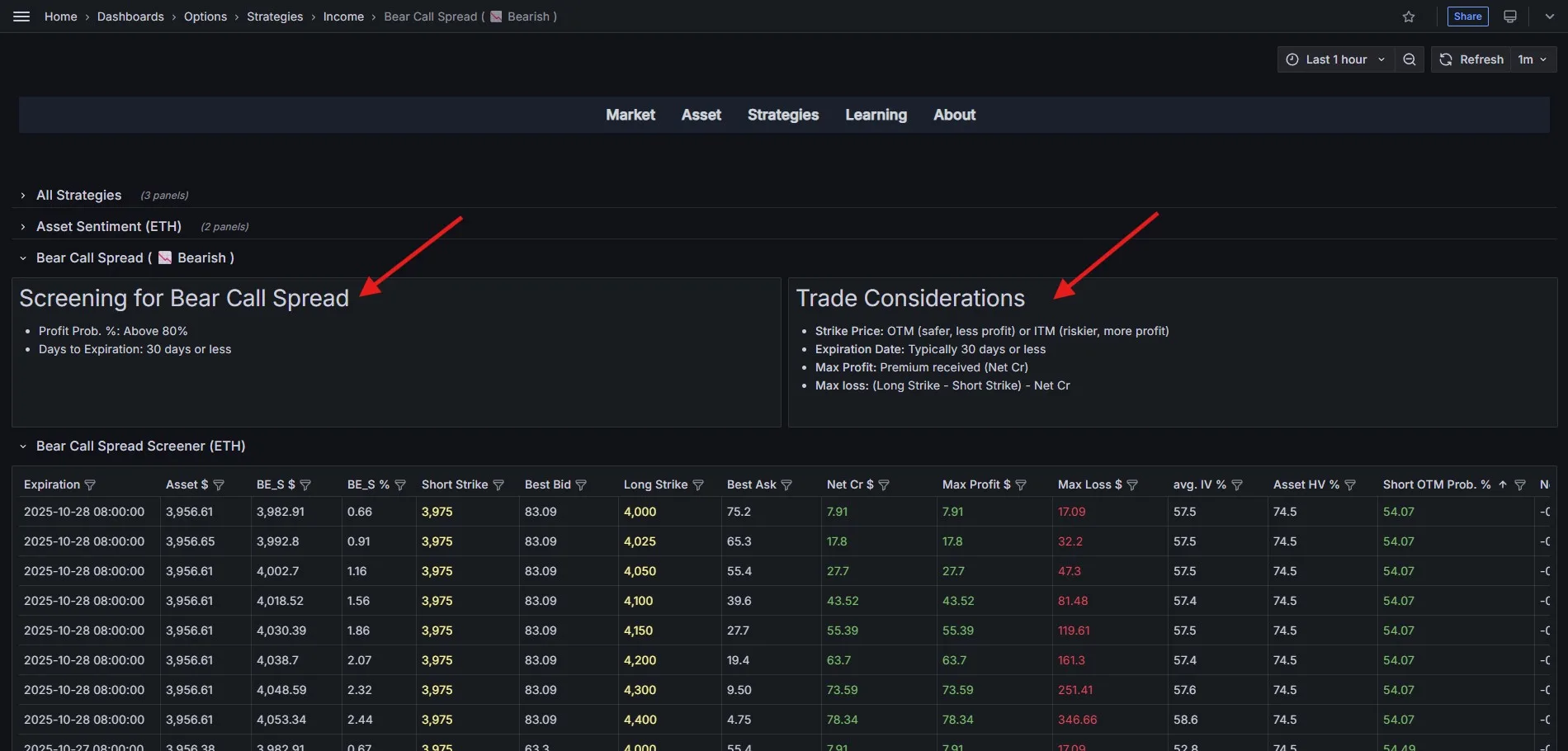Click the Share button
Viewport: 1568px width, 751px height.
1467,17
